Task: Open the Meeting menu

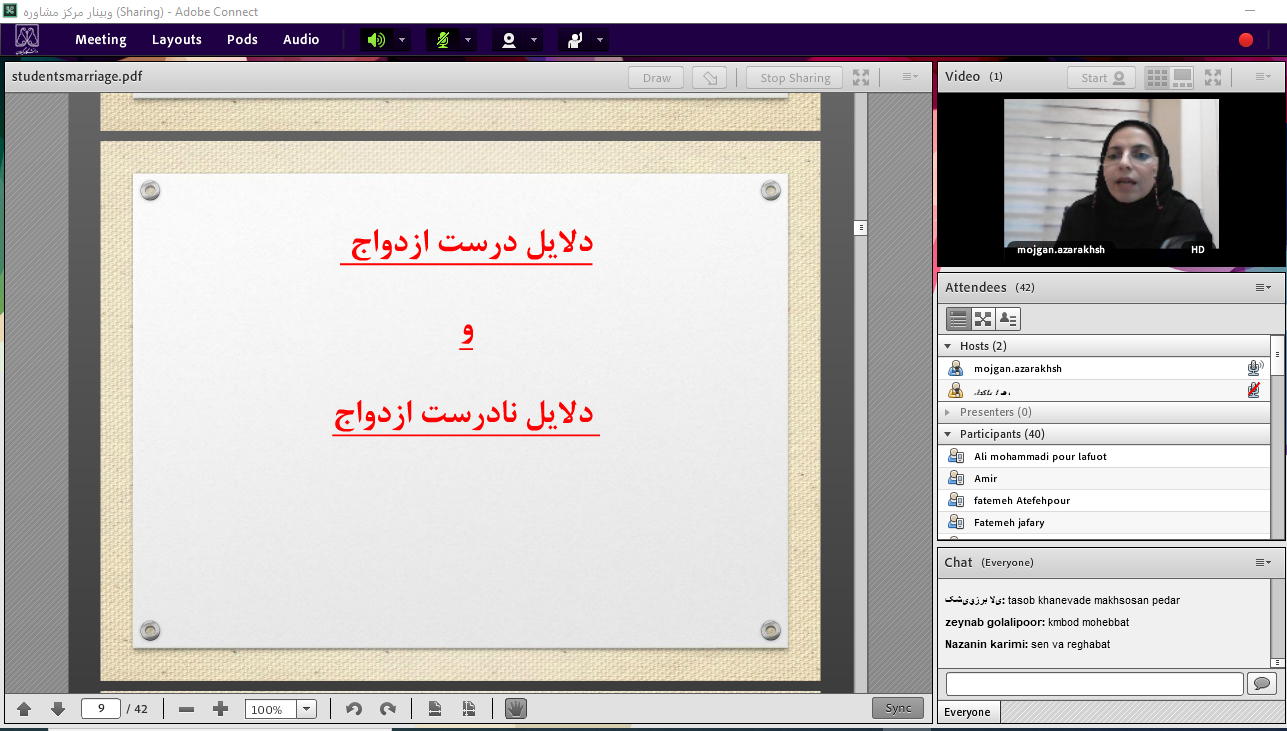Action: 100,40
